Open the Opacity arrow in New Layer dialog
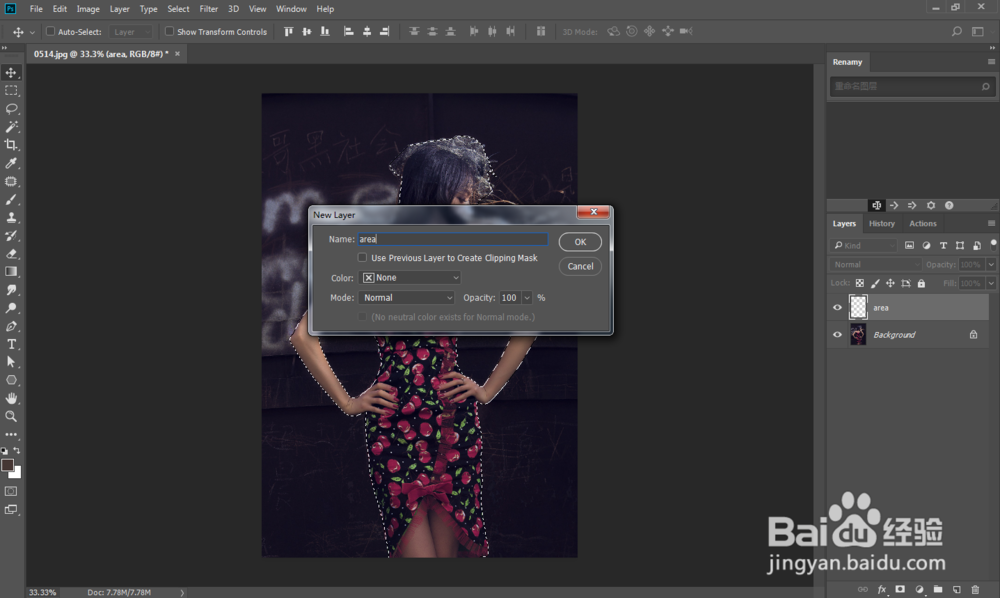 tap(527, 298)
